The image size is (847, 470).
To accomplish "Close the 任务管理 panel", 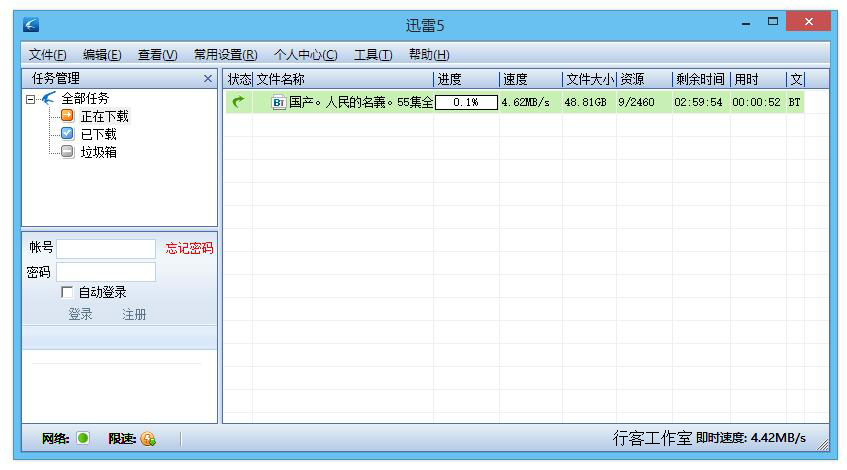I will (x=208, y=79).
